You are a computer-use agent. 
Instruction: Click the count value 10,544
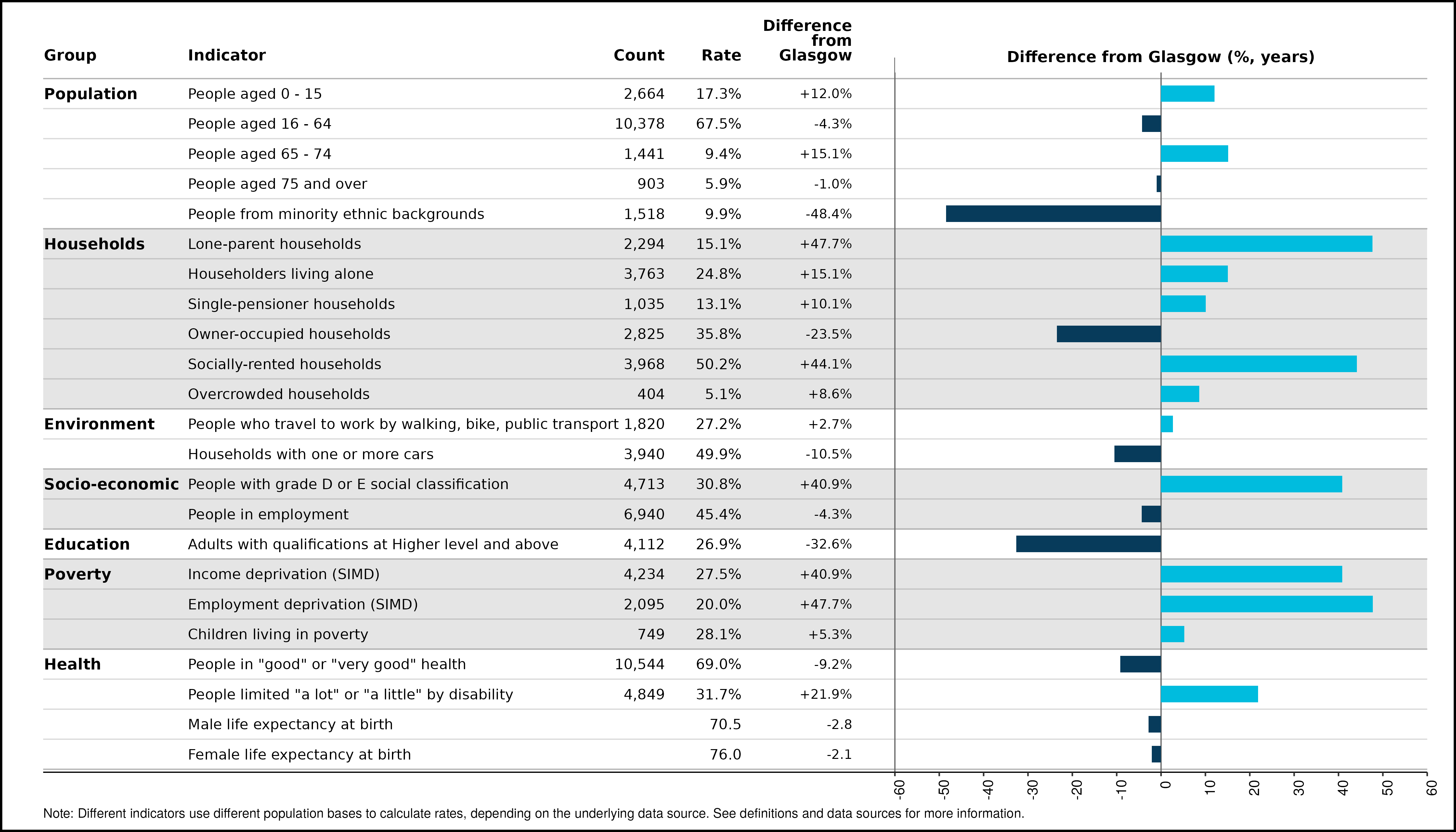[639, 665]
